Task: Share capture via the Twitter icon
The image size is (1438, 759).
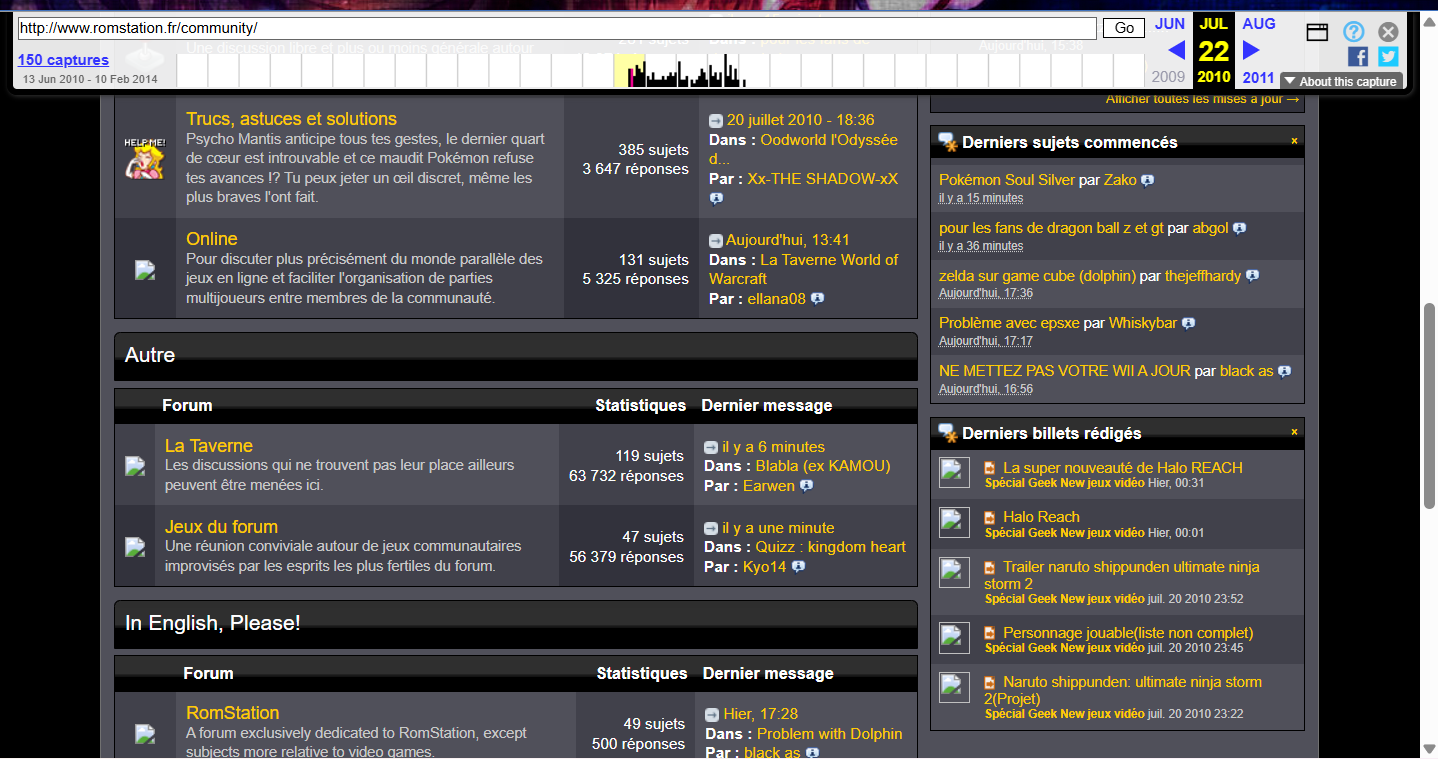Action: [1387, 57]
